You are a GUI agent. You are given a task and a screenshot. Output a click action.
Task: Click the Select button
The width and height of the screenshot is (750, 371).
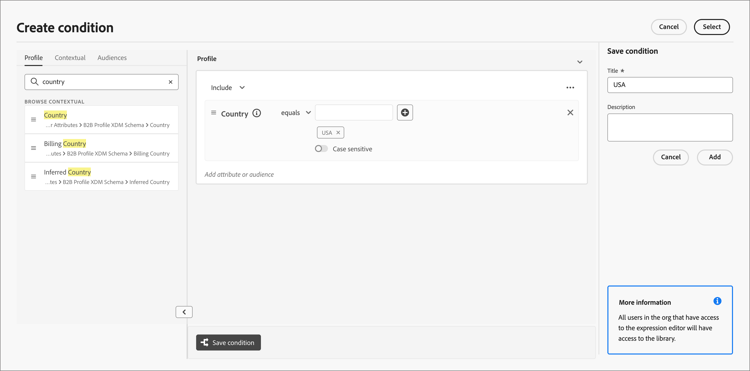(x=712, y=27)
